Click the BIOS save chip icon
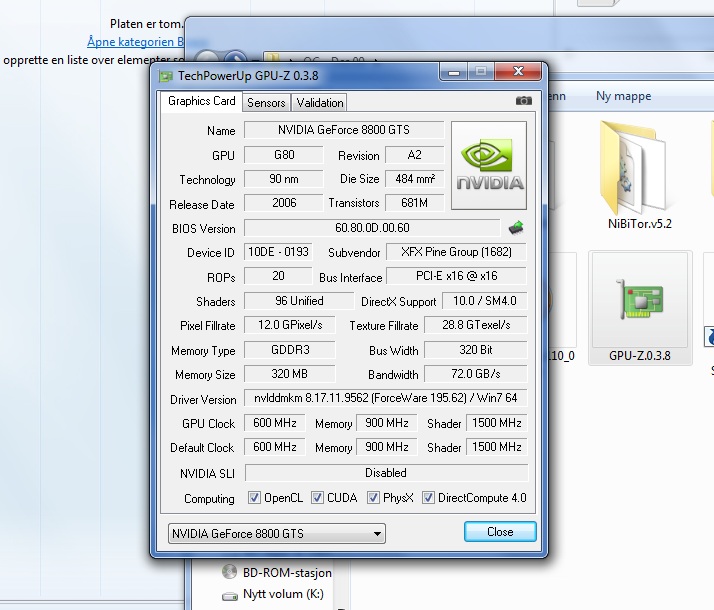714x610 pixels. click(516, 228)
